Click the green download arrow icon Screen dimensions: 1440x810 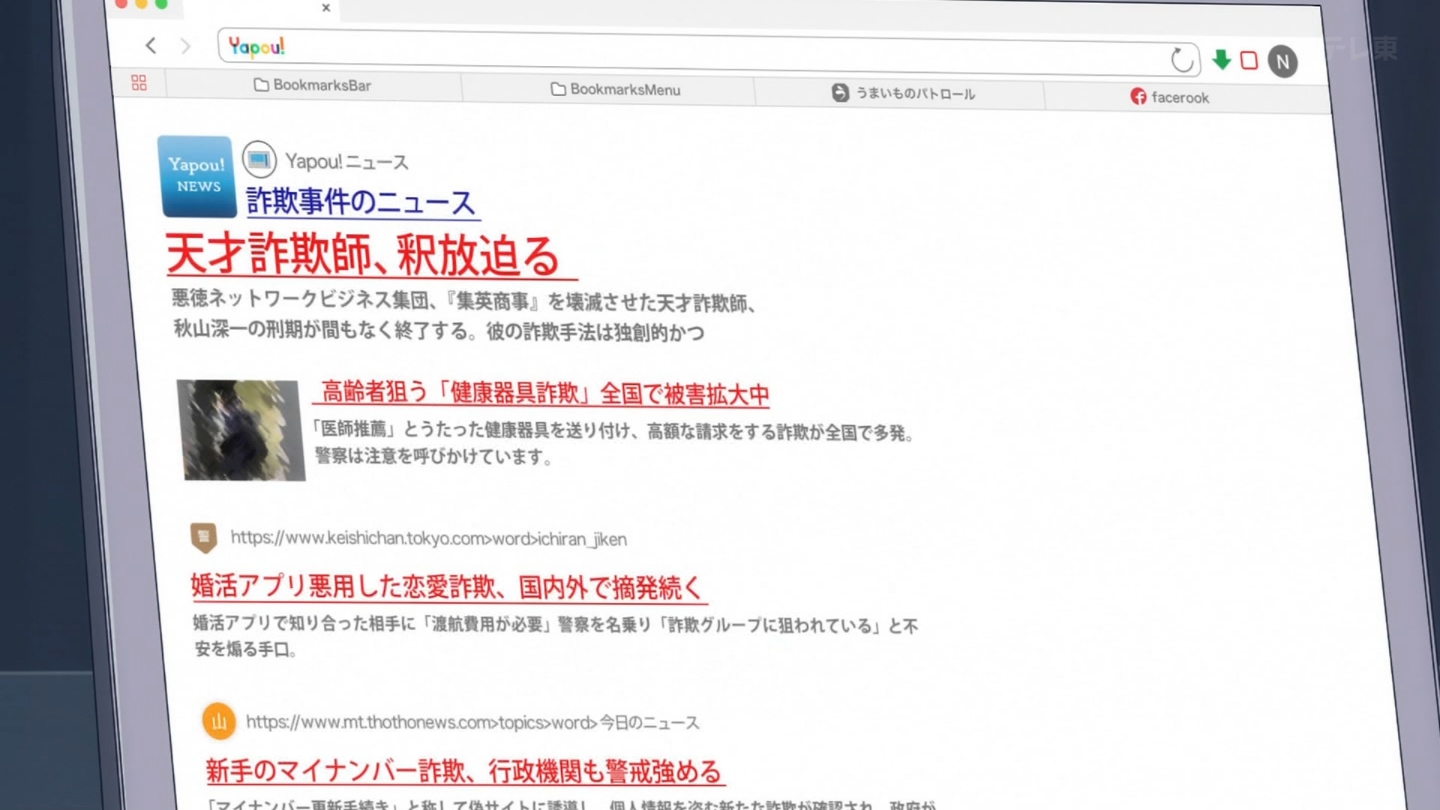[x=1221, y=60]
